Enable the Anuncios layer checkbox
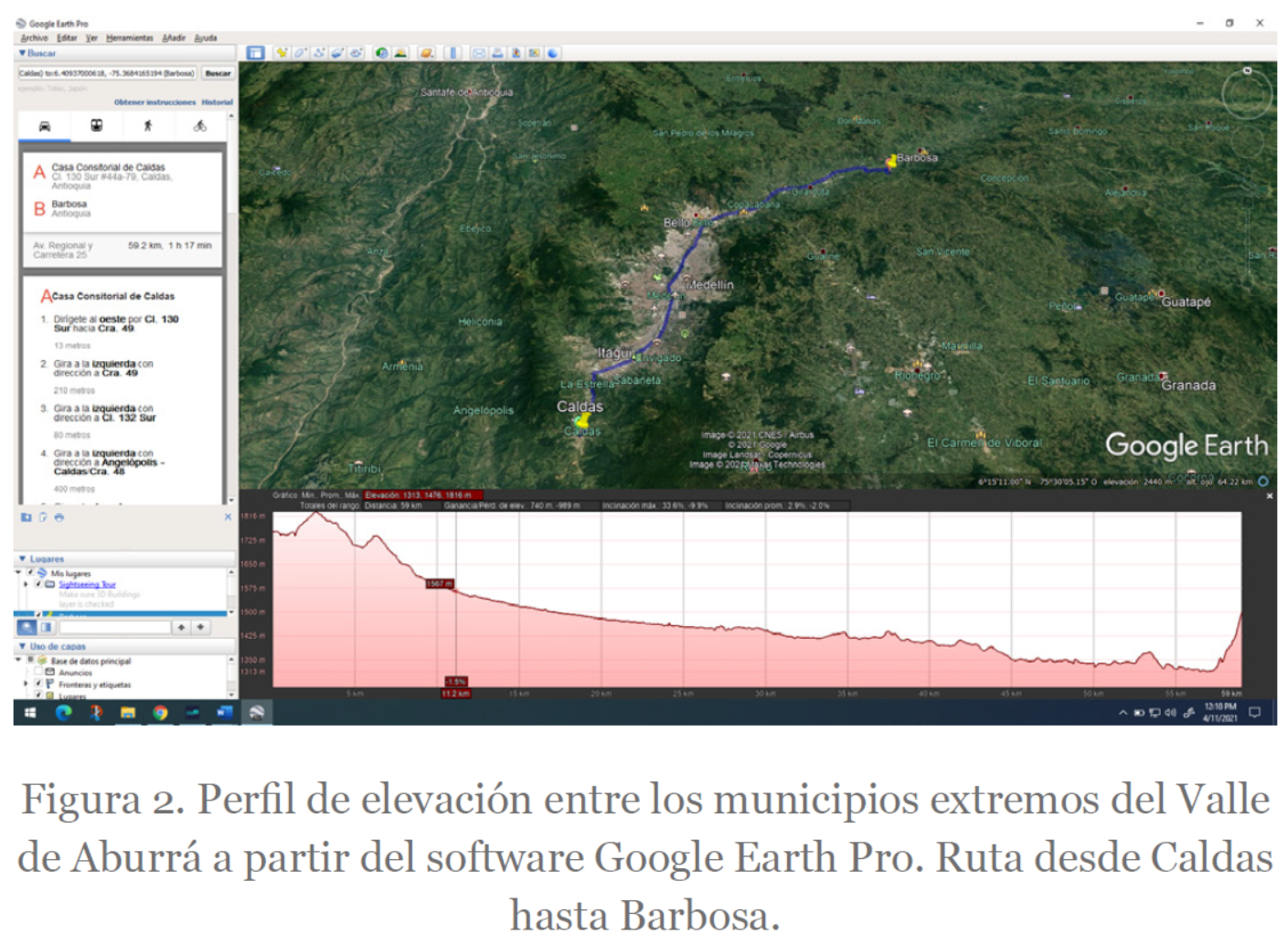1288x945 pixels. (38, 671)
